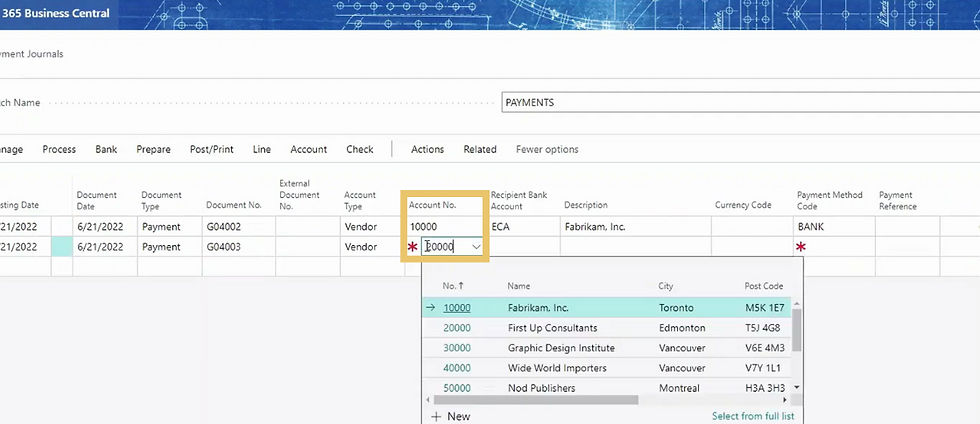Click lookup scrollbar down arrow
Image resolution: width=980 pixels, height=424 pixels.
point(796,388)
